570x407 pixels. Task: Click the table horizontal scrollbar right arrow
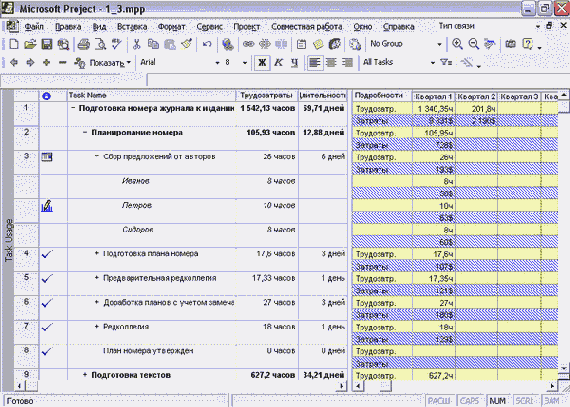[341, 386]
